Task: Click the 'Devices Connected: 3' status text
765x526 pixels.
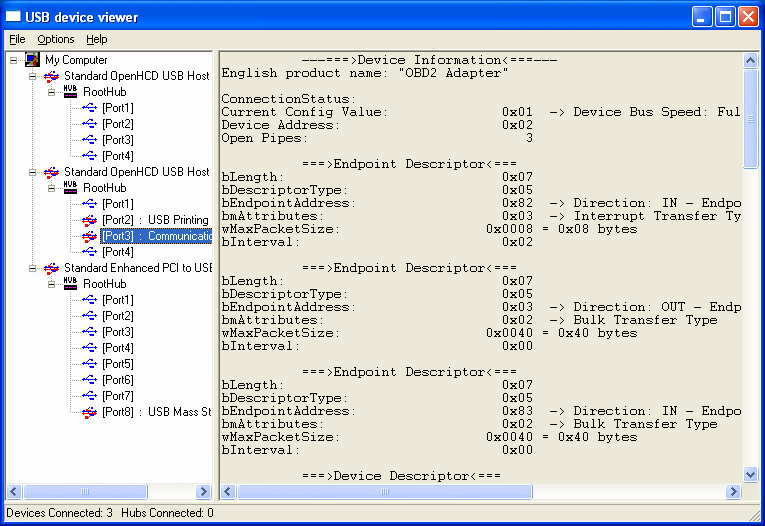Action: tap(59, 513)
